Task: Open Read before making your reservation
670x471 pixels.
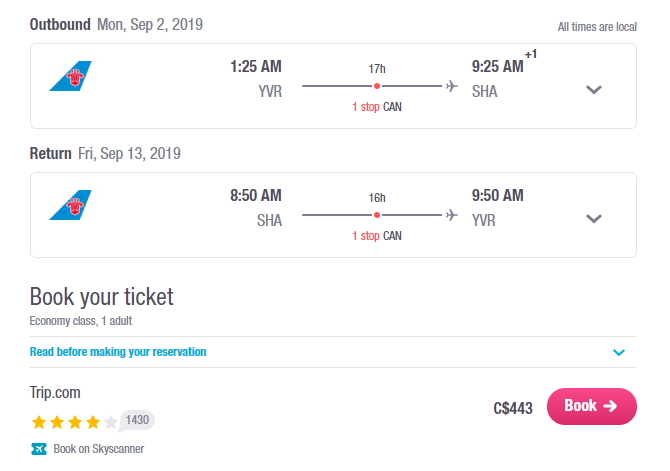Action: [x=118, y=352]
